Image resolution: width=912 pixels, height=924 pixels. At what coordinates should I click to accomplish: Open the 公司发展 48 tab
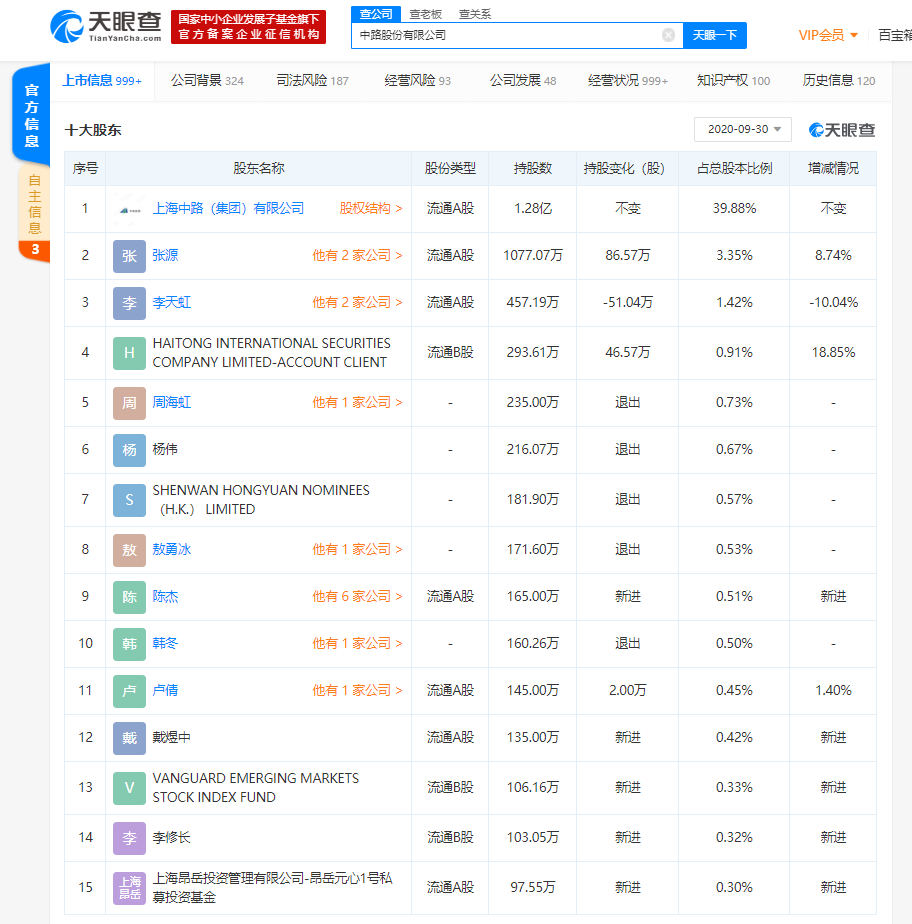(x=523, y=81)
